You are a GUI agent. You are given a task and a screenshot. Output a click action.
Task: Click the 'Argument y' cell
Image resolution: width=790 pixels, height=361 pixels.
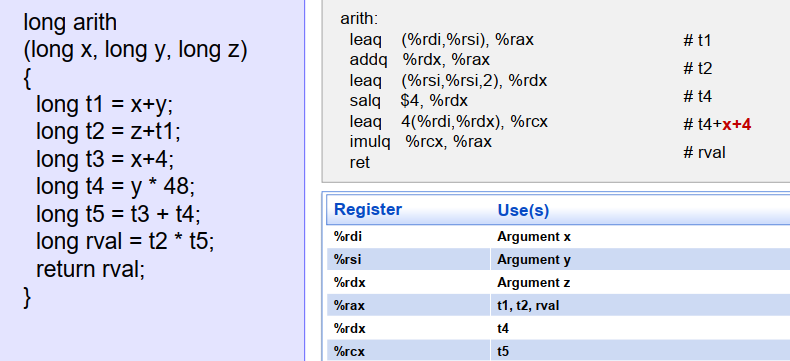640,259
